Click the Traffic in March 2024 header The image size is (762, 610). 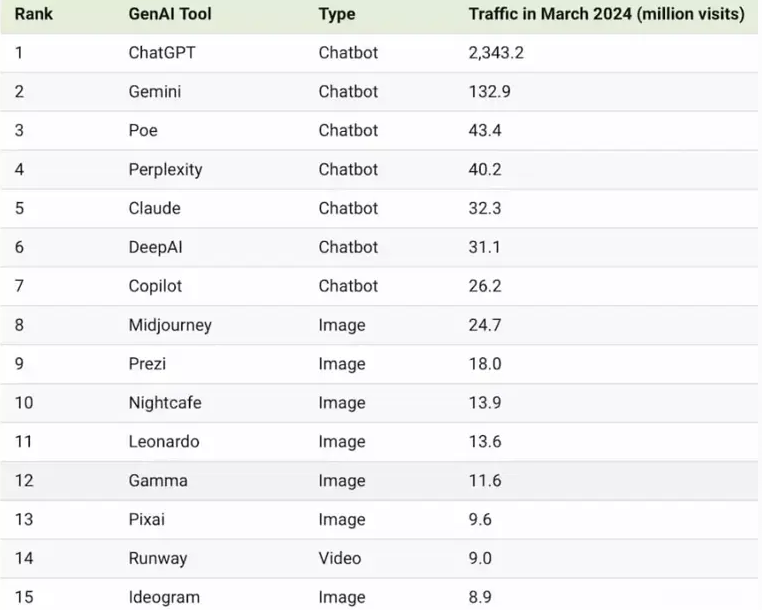[x=606, y=15]
